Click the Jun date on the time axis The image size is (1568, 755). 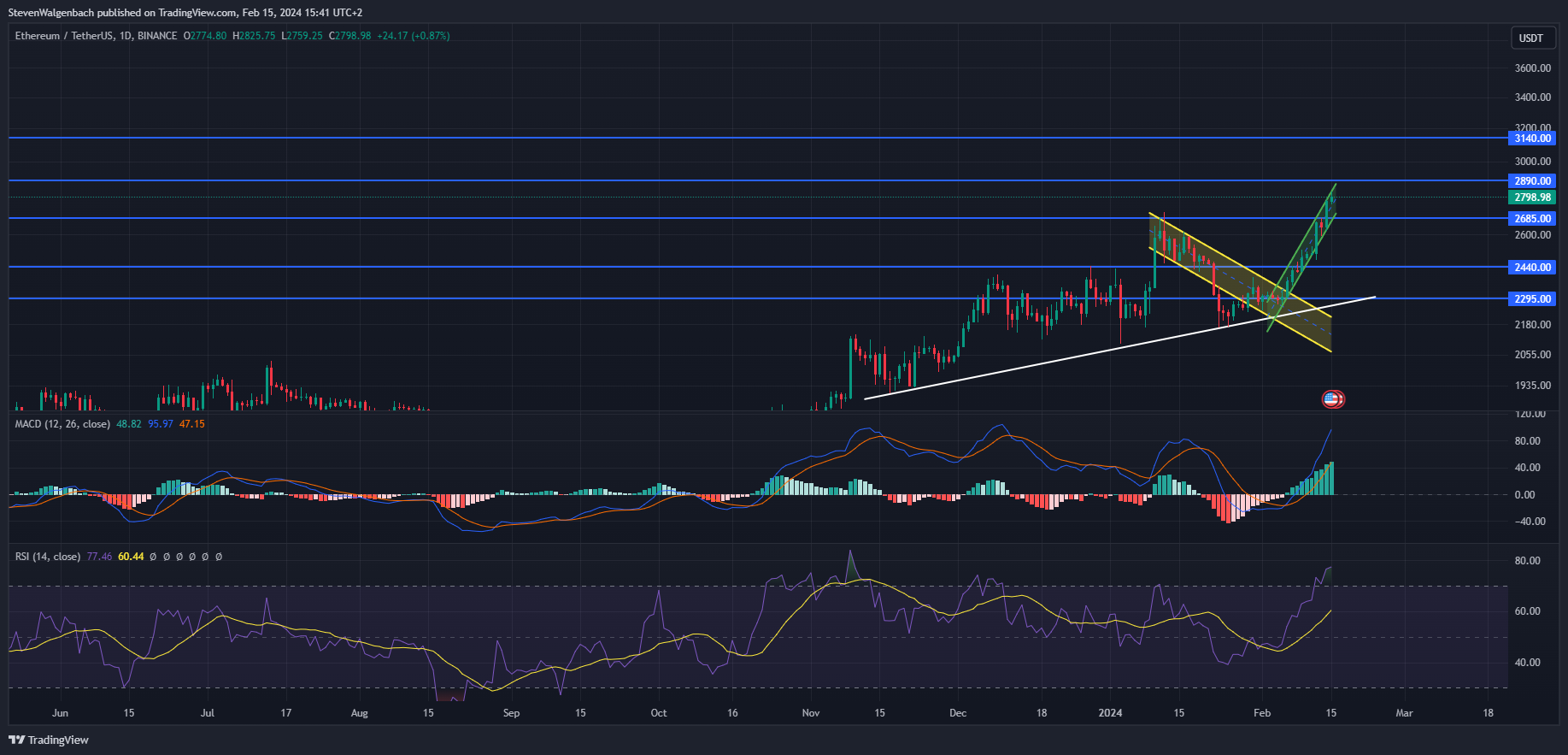click(x=60, y=713)
